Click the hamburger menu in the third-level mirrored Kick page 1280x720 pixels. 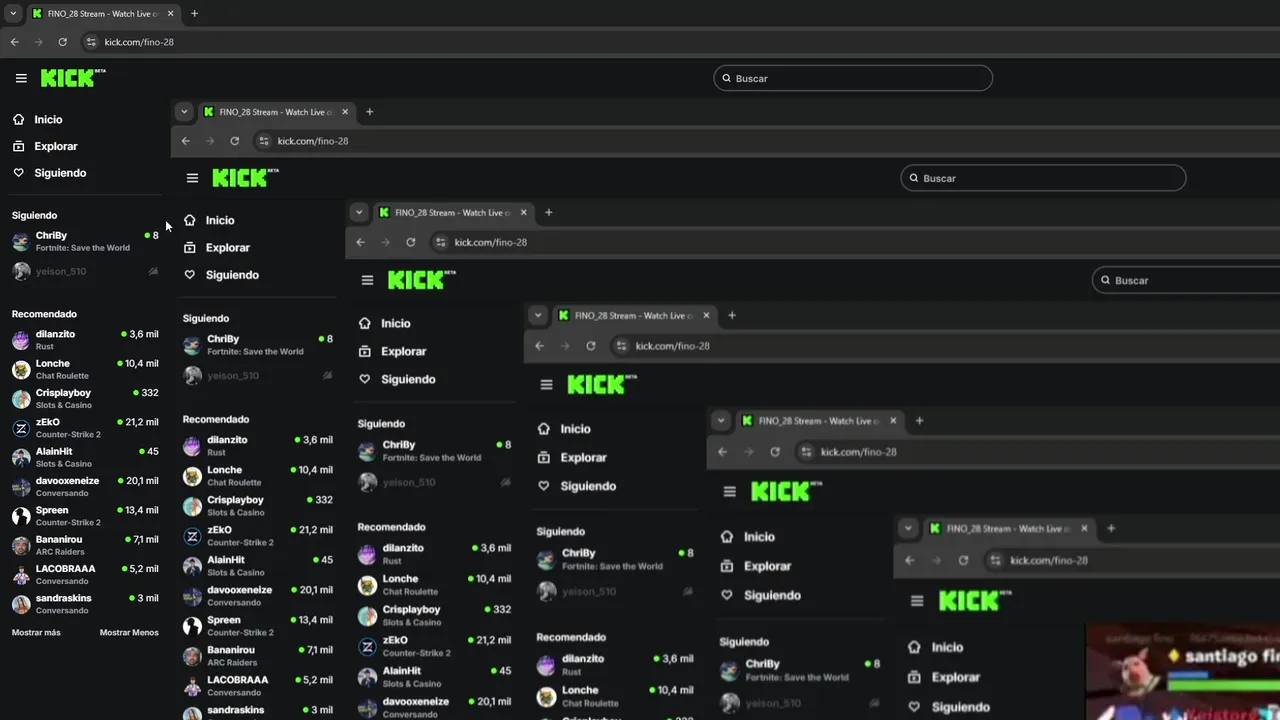tap(367, 280)
